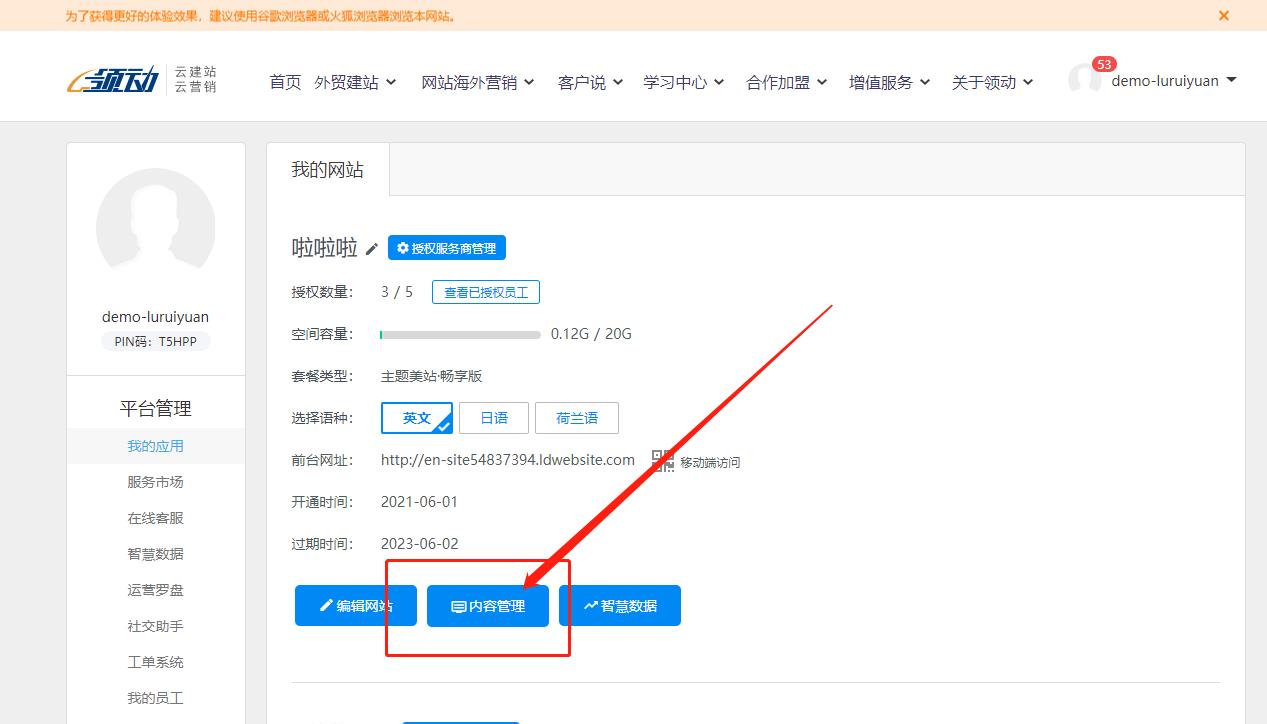Screen dimensions: 1267x724
Task: Click 查看已授权员工 button
Action: click(486, 292)
